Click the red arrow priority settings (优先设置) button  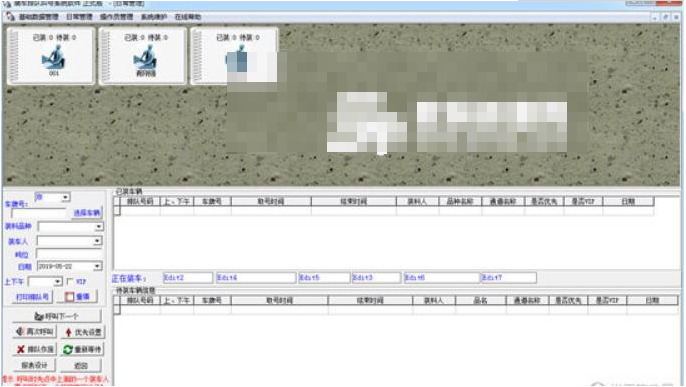83,332
